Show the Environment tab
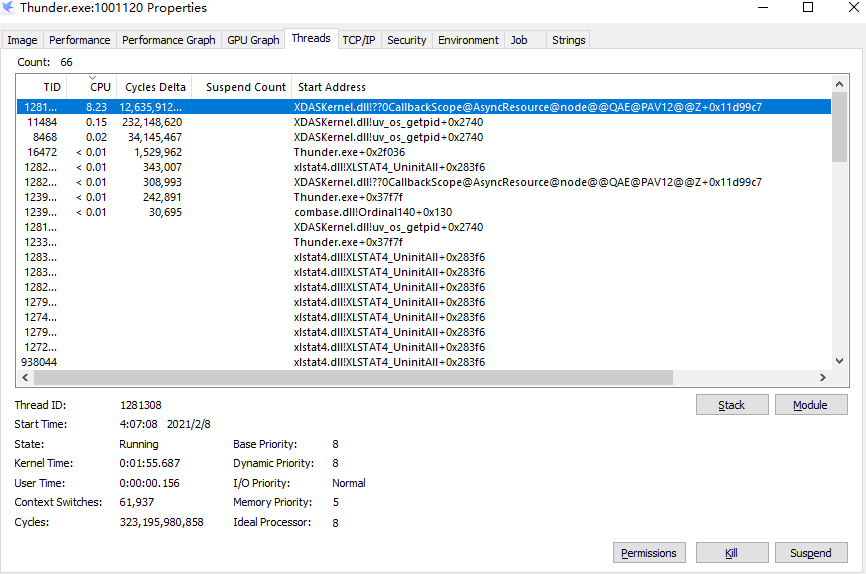 coord(468,40)
